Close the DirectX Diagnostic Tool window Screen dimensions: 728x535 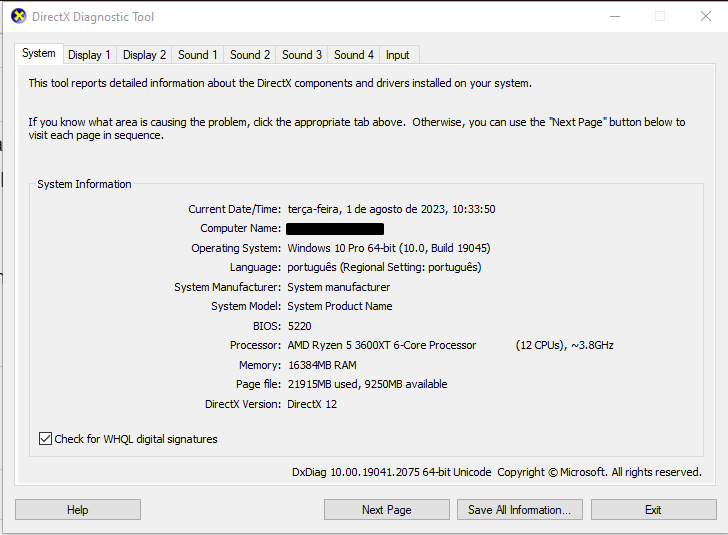[x=706, y=16]
